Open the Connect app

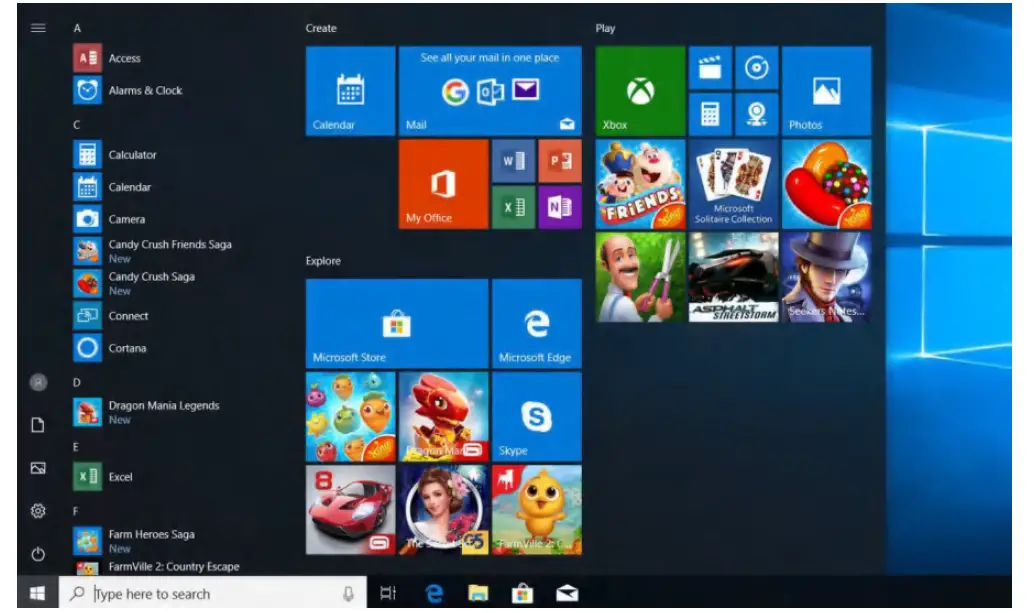point(152,316)
